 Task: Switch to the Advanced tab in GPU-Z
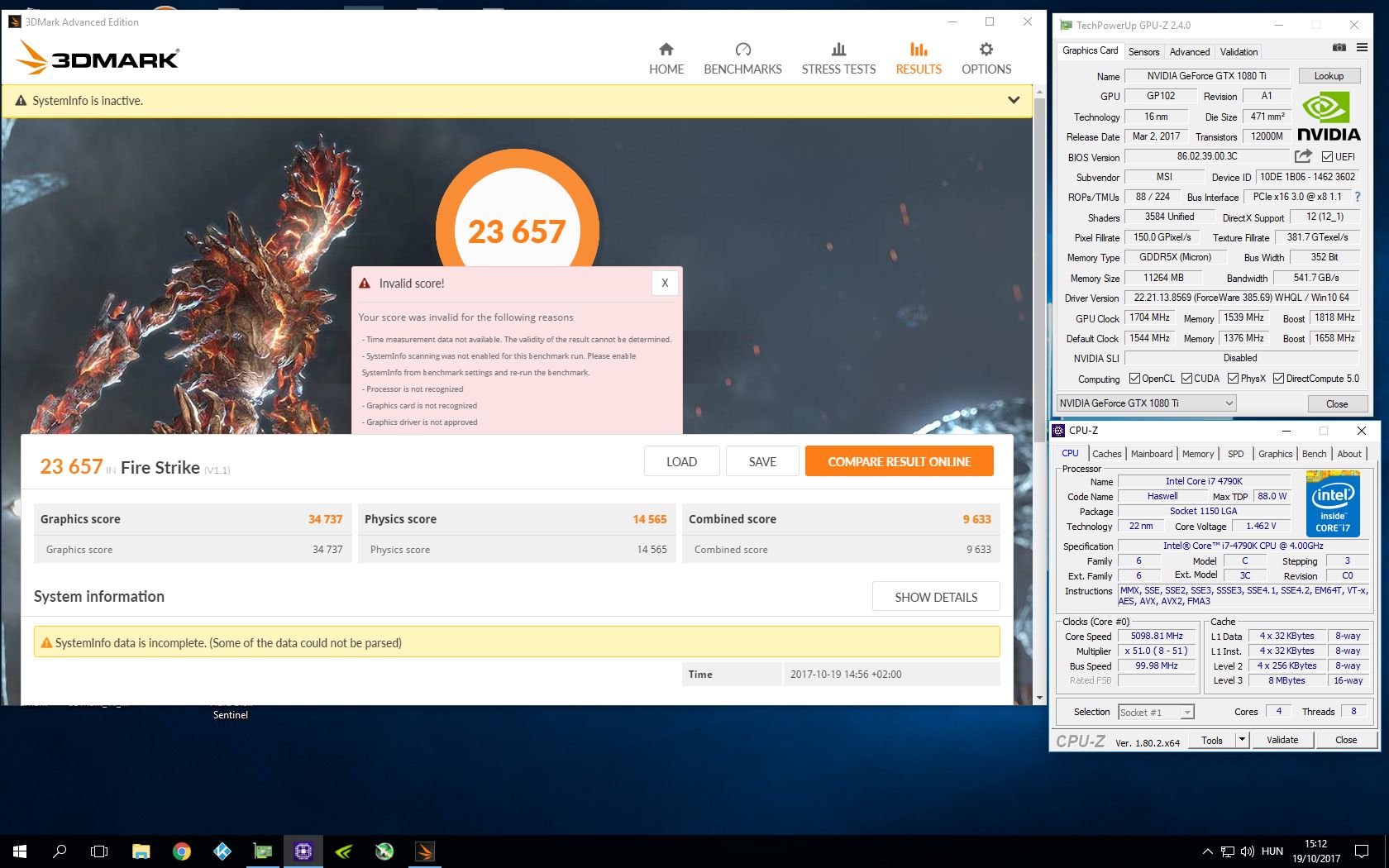(1190, 52)
